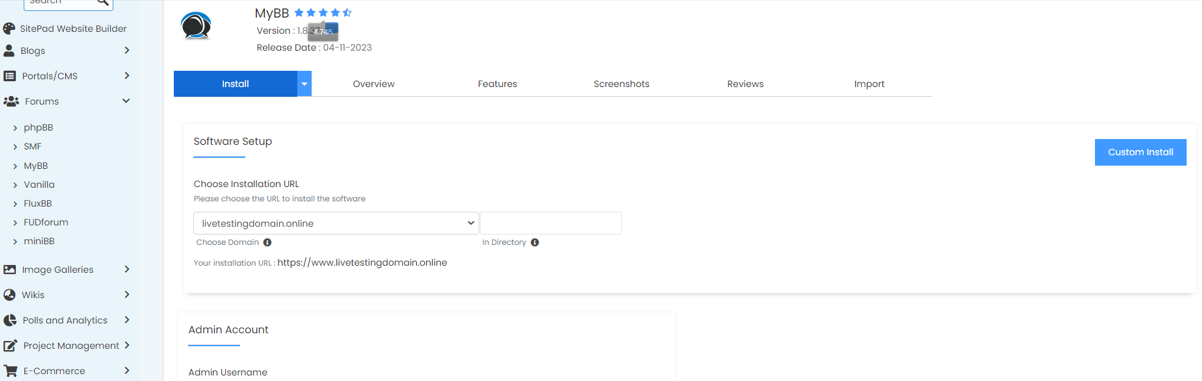Click the Custom Install button

pos(1140,152)
